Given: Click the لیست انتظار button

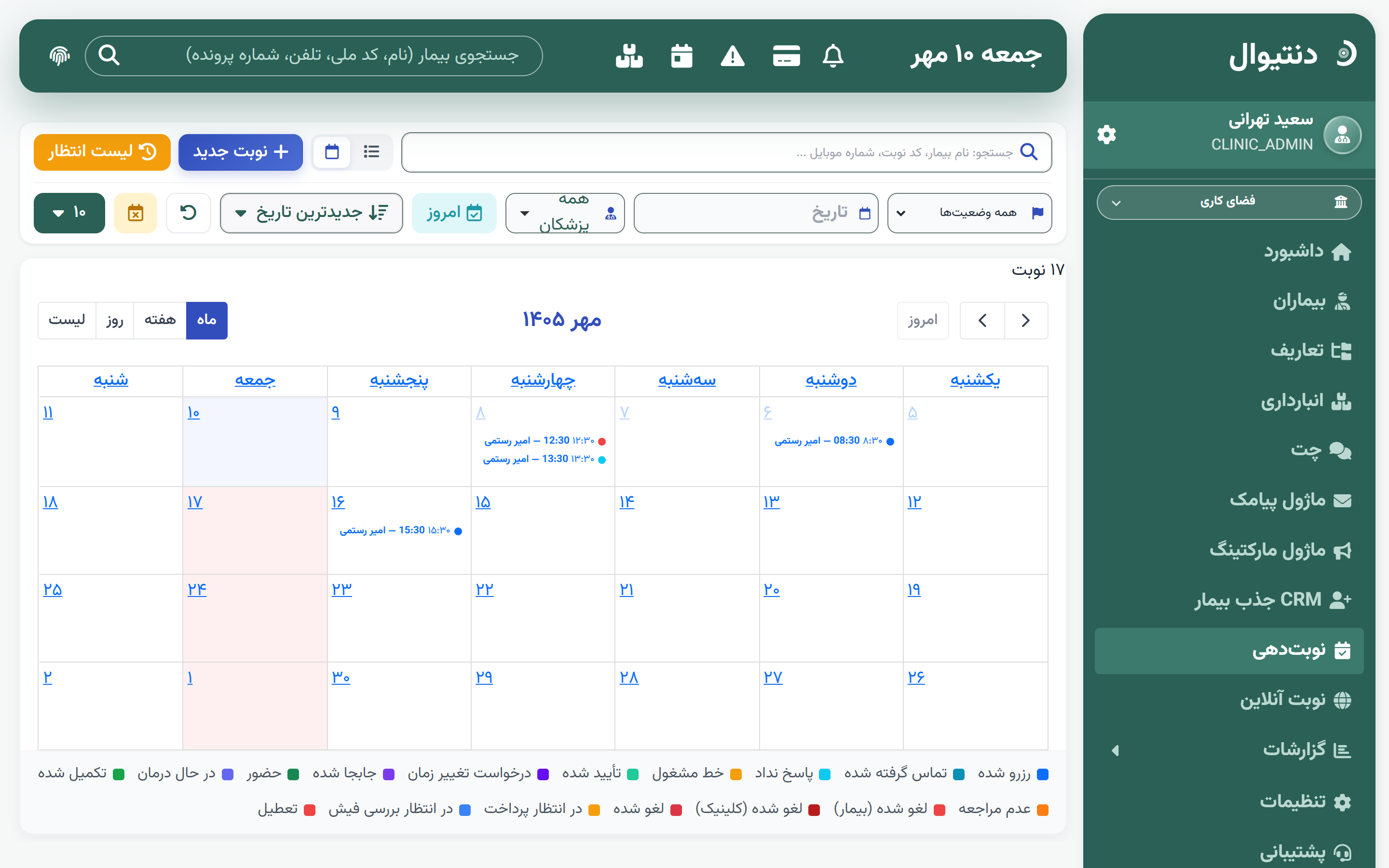Looking at the screenshot, I should click(x=102, y=152).
